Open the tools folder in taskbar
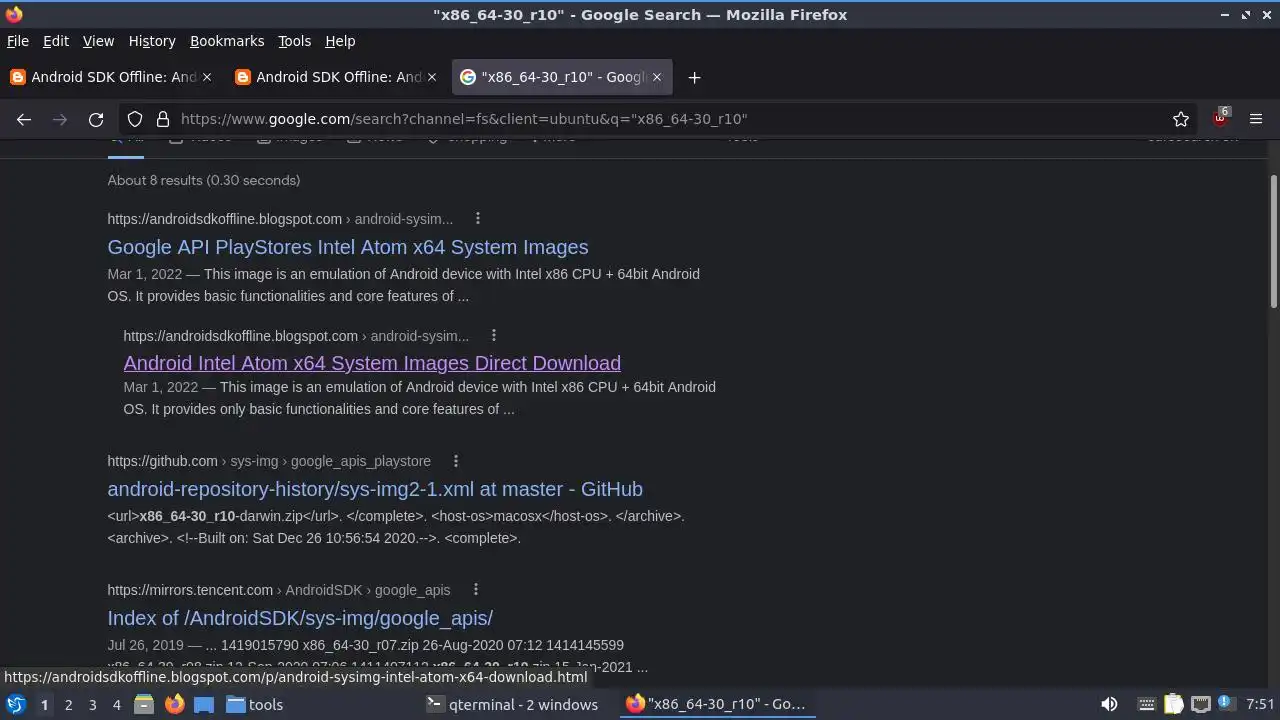 click(x=254, y=705)
